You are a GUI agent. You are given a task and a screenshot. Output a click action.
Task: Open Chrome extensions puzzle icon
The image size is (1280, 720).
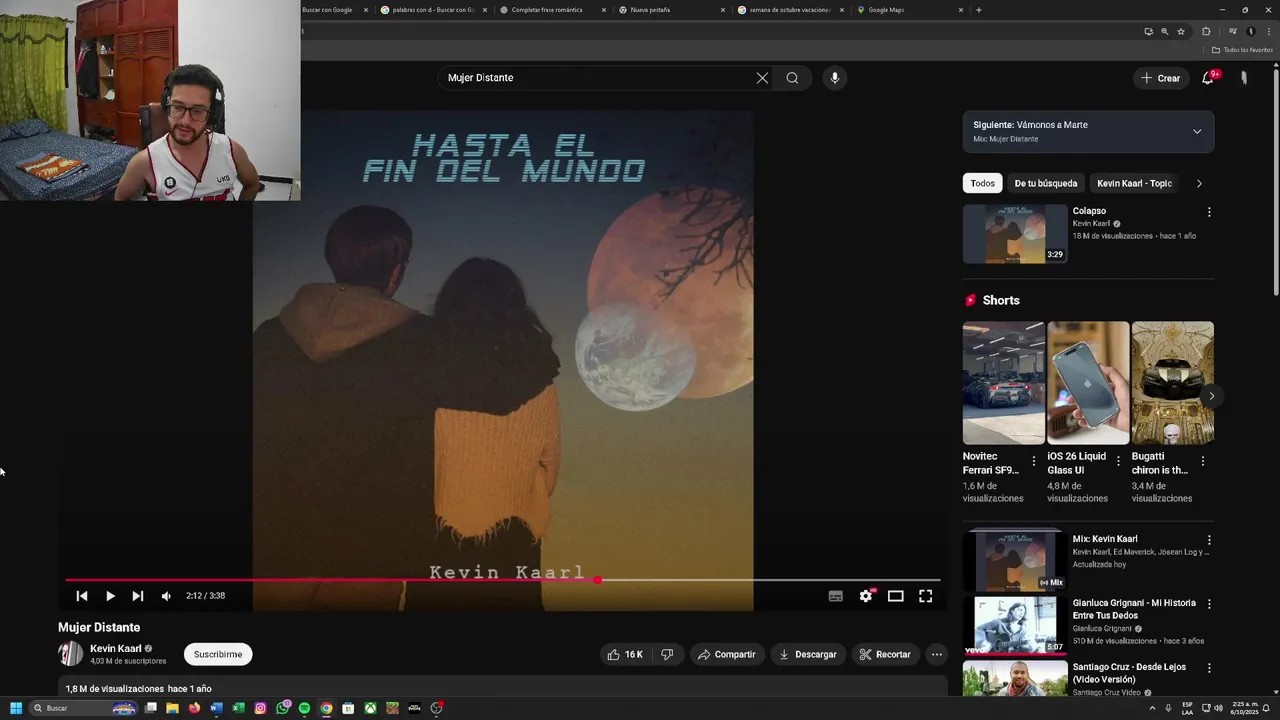[1206, 31]
